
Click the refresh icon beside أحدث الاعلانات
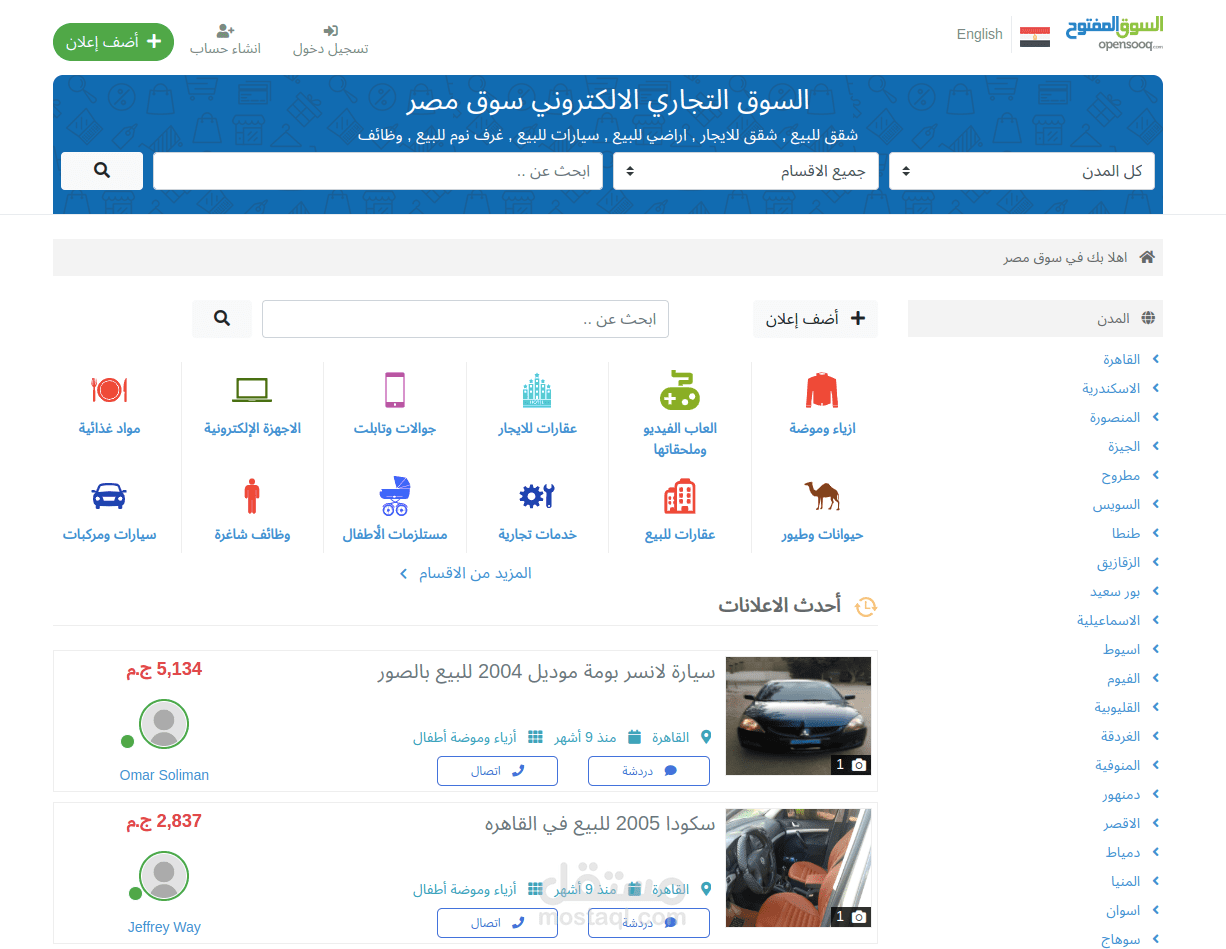click(x=866, y=606)
